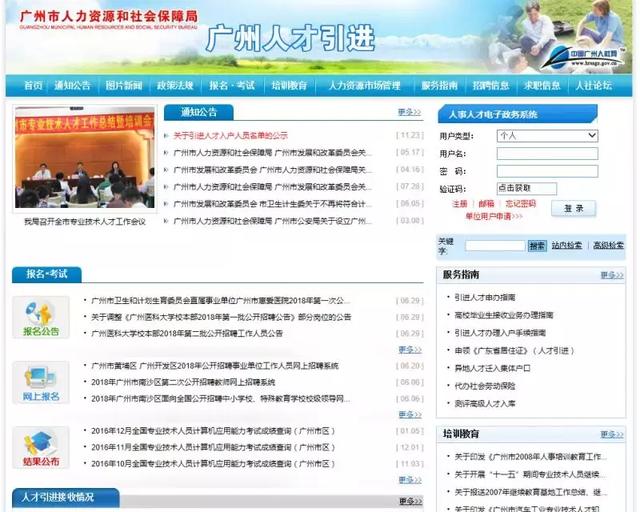Click the 结果公布 icon
Image resolution: width=640 pixels, height=512 pixels.
41,448
